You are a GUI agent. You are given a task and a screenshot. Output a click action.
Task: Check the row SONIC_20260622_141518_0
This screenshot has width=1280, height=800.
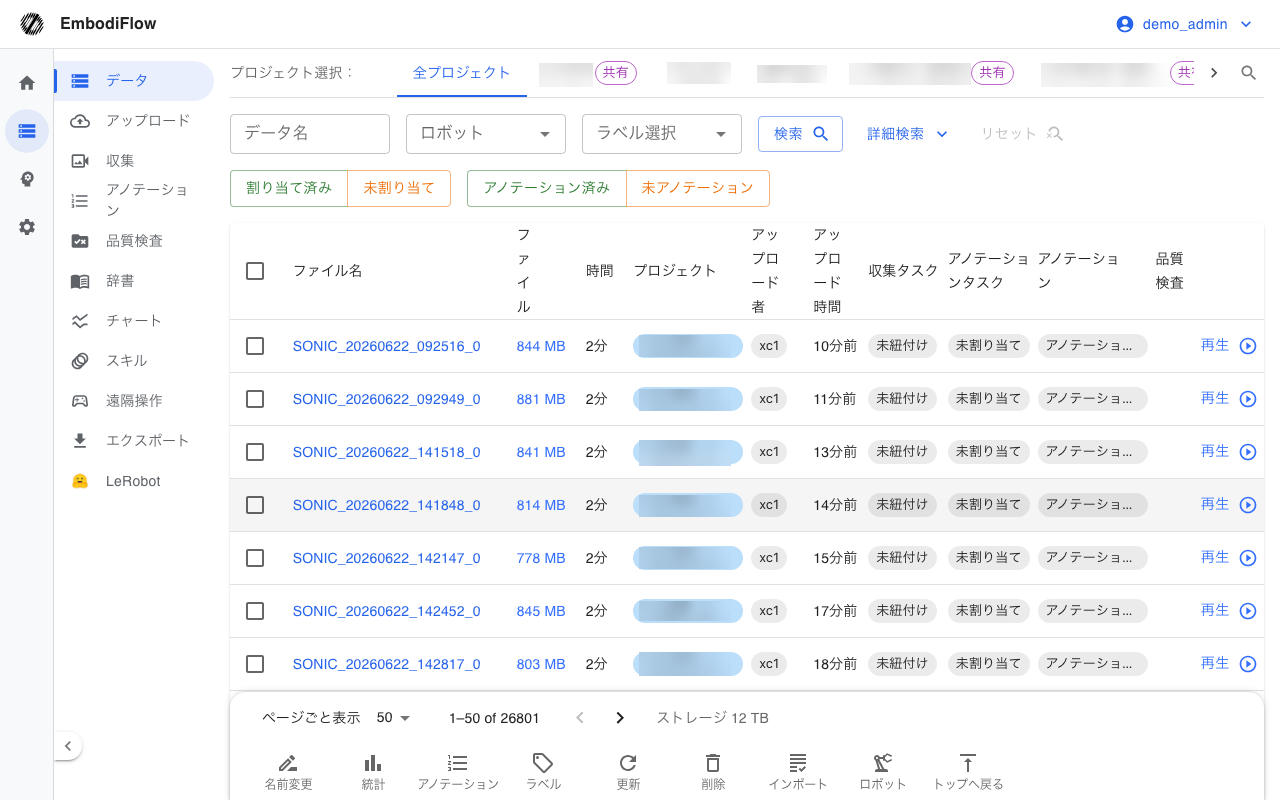(x=255, y=452)
